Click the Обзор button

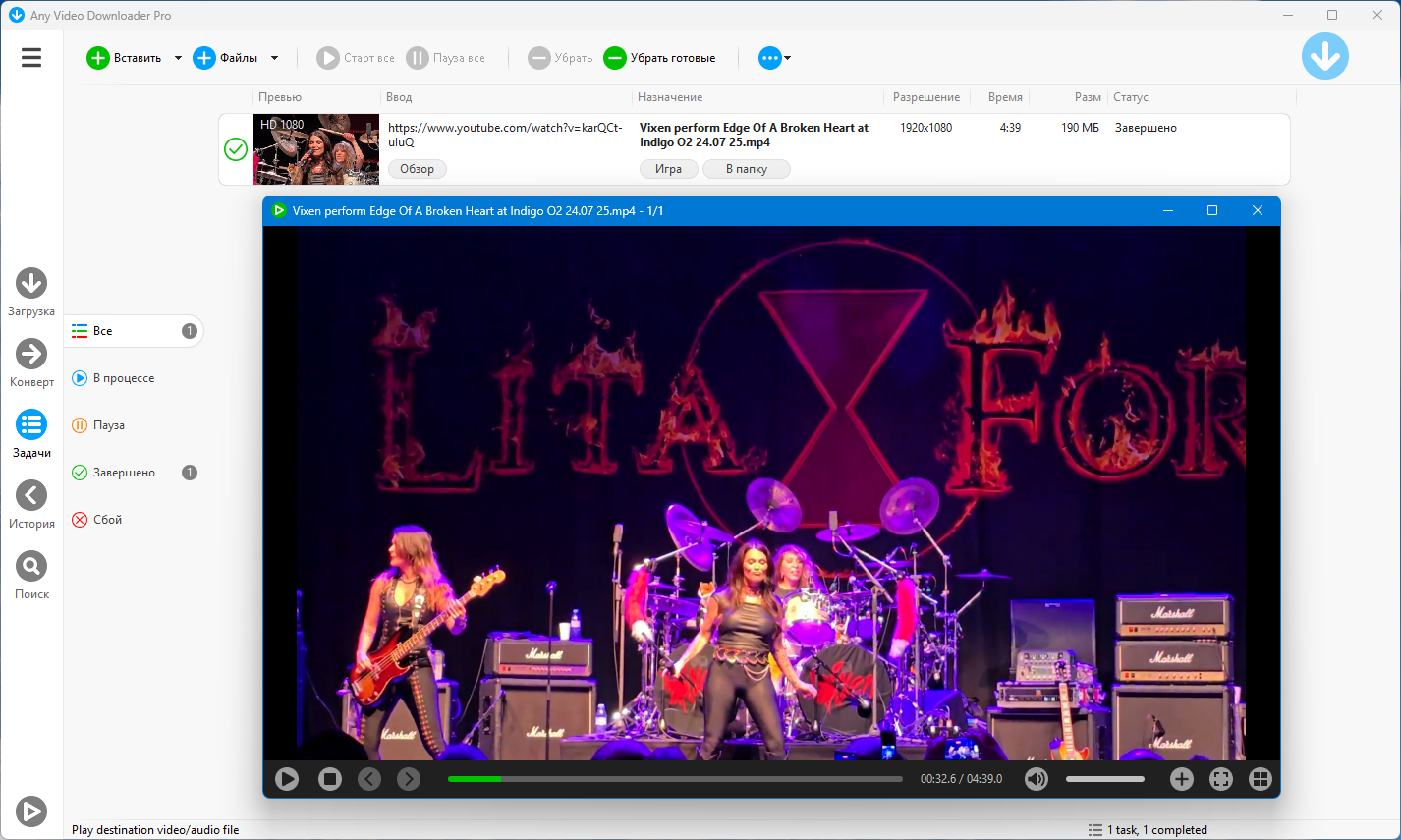coord(417,169)
